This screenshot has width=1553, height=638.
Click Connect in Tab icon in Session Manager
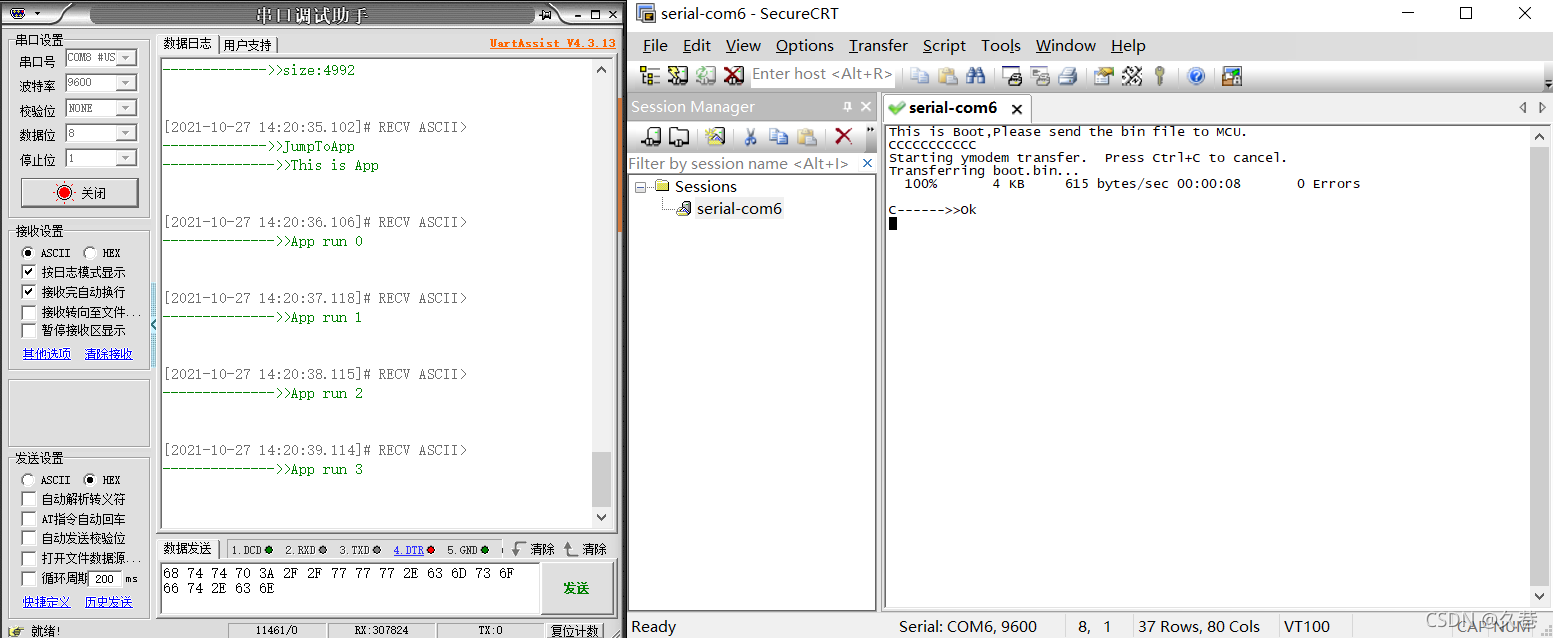[x=679, y=136]
